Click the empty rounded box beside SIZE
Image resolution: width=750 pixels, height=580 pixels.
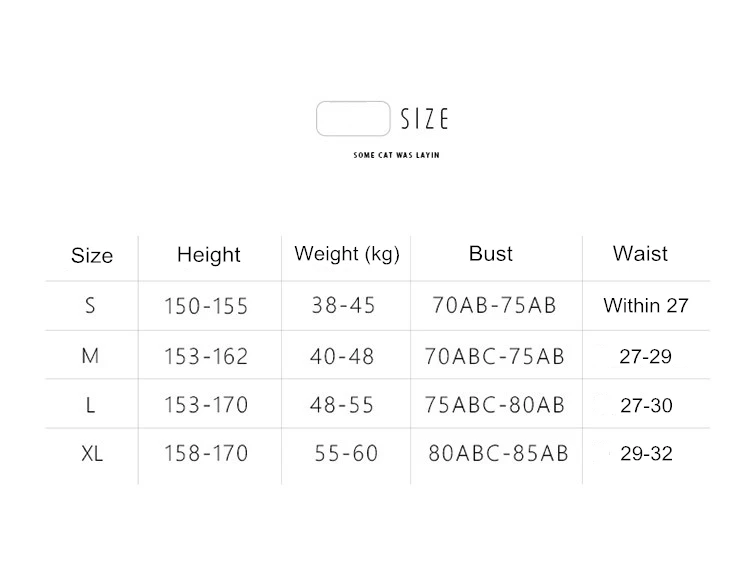[353, 119]
